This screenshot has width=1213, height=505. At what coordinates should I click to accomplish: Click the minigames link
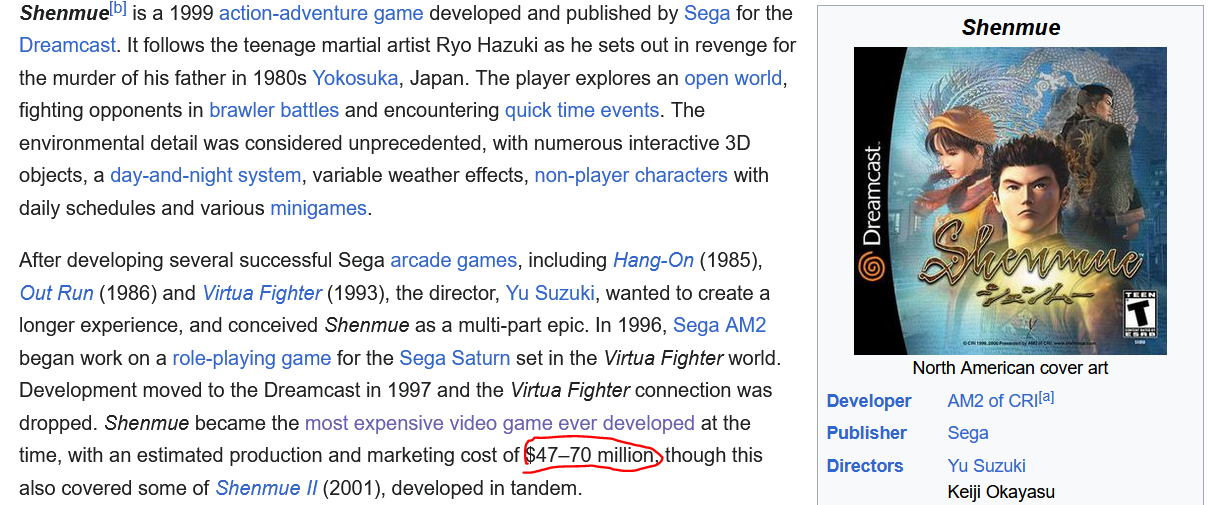click(318, 209)
